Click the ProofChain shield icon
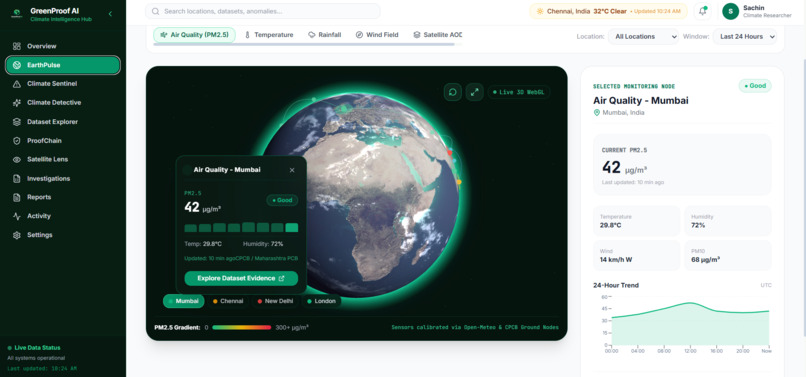 coord(17,140)
